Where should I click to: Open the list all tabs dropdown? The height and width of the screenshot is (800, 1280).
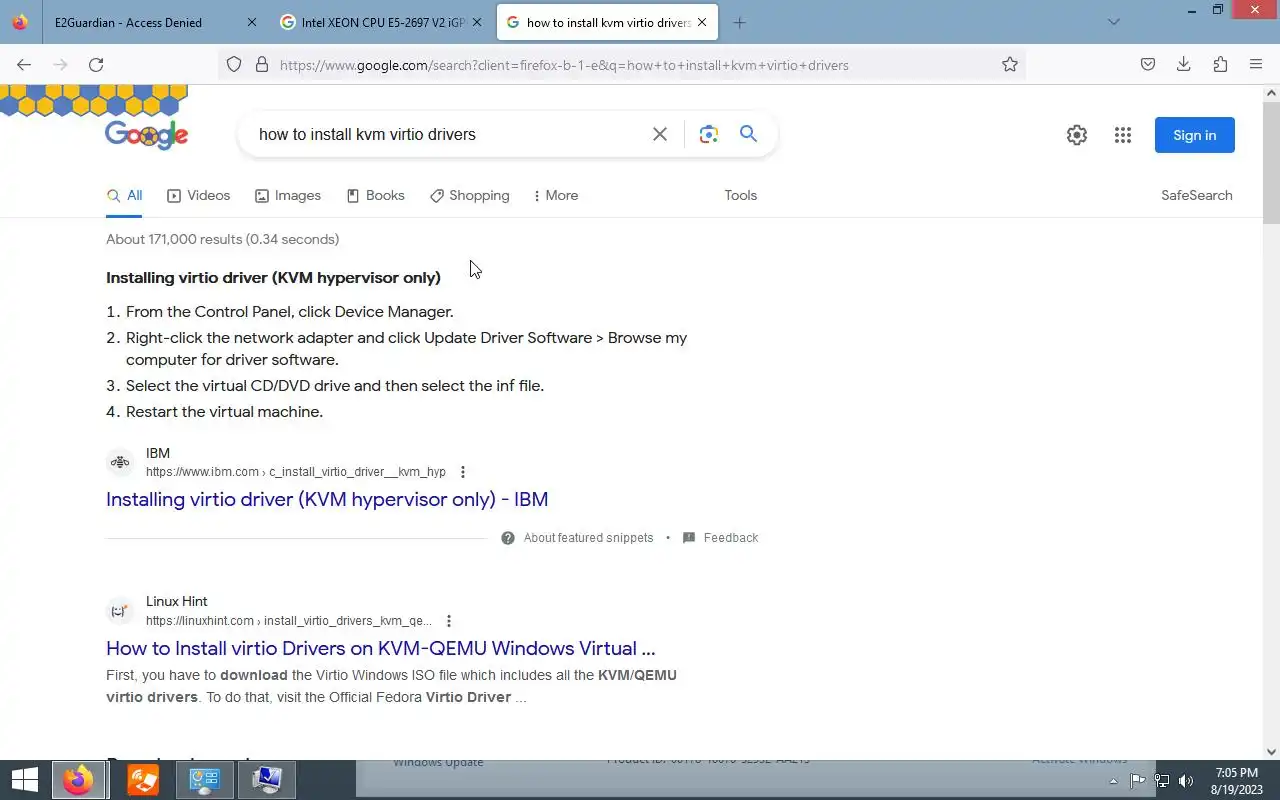click(x=1114, y=22)
